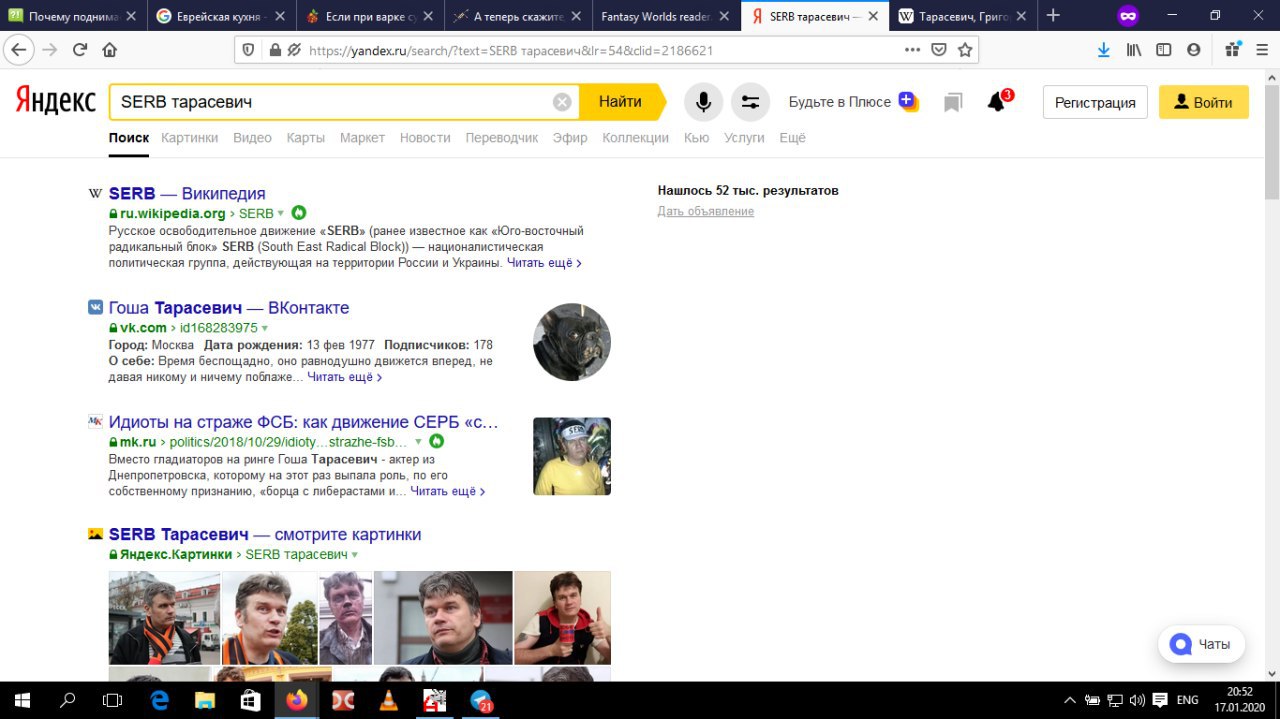Expand Wikipedia snippet via Читать ещё
Screen dimensions: 1280x719
544,263
